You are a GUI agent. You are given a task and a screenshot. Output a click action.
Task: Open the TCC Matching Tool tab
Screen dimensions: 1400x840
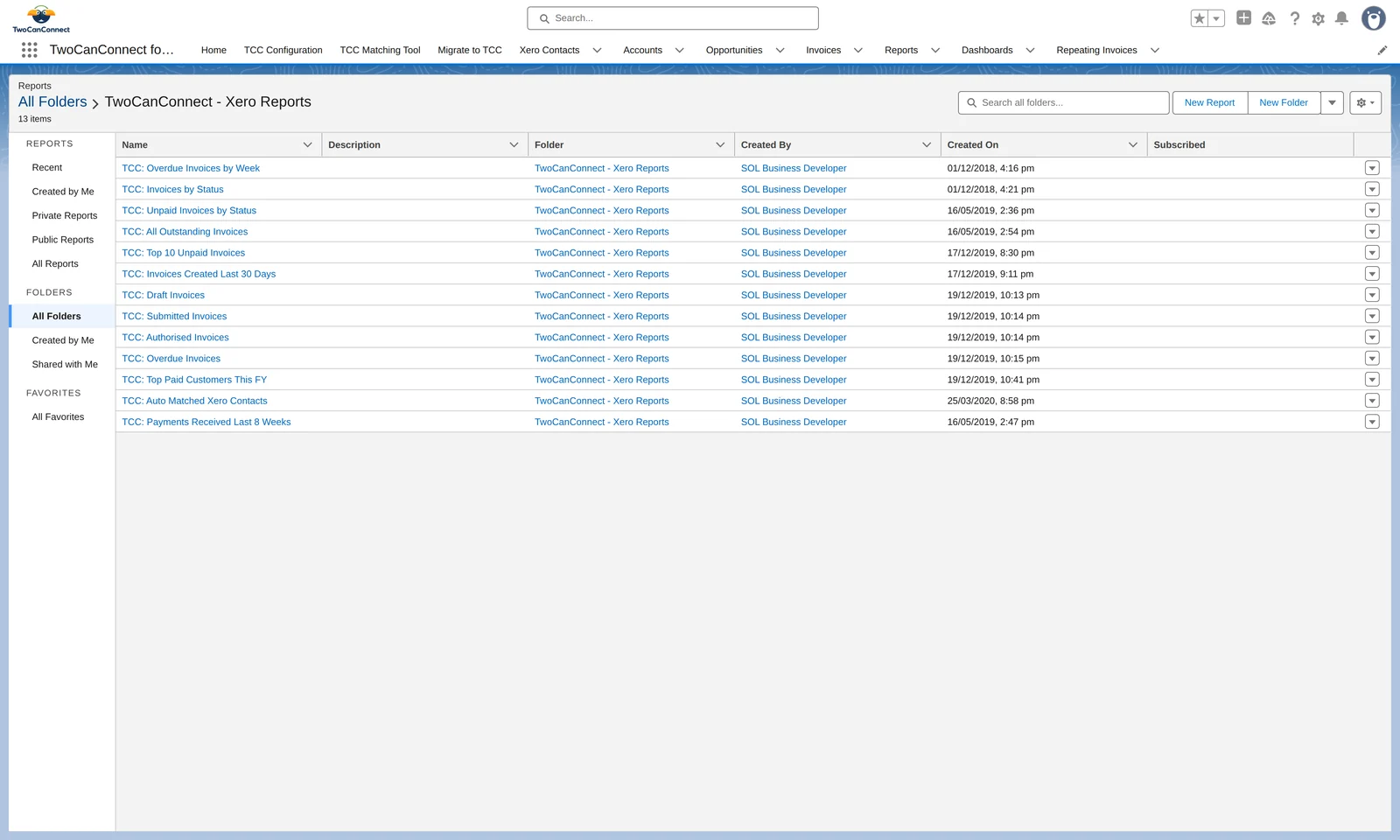[x=380, y=51]
